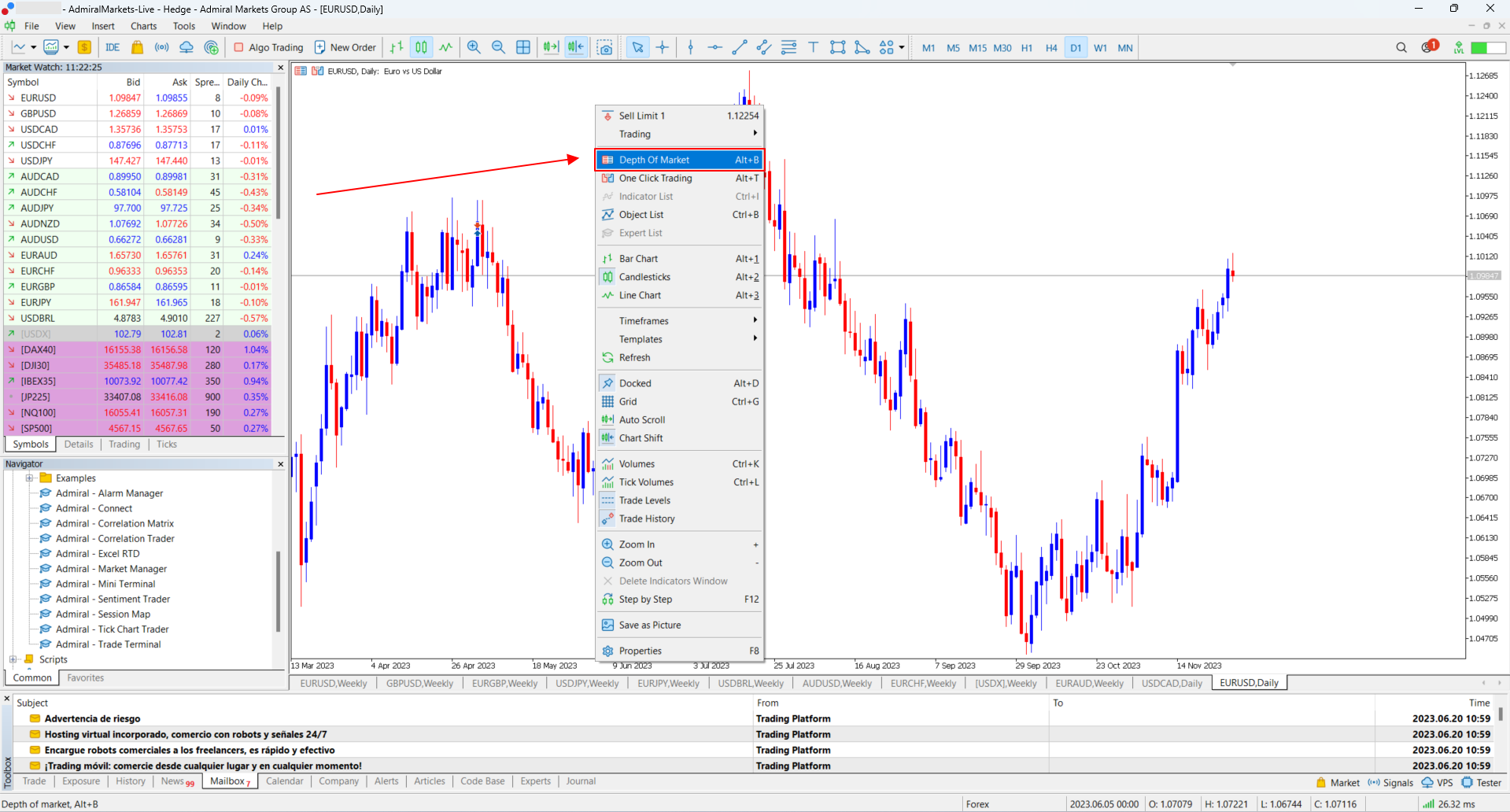Toggle Trade History in context menu
The image size is (1510, 812).
(x=680, y=519)
